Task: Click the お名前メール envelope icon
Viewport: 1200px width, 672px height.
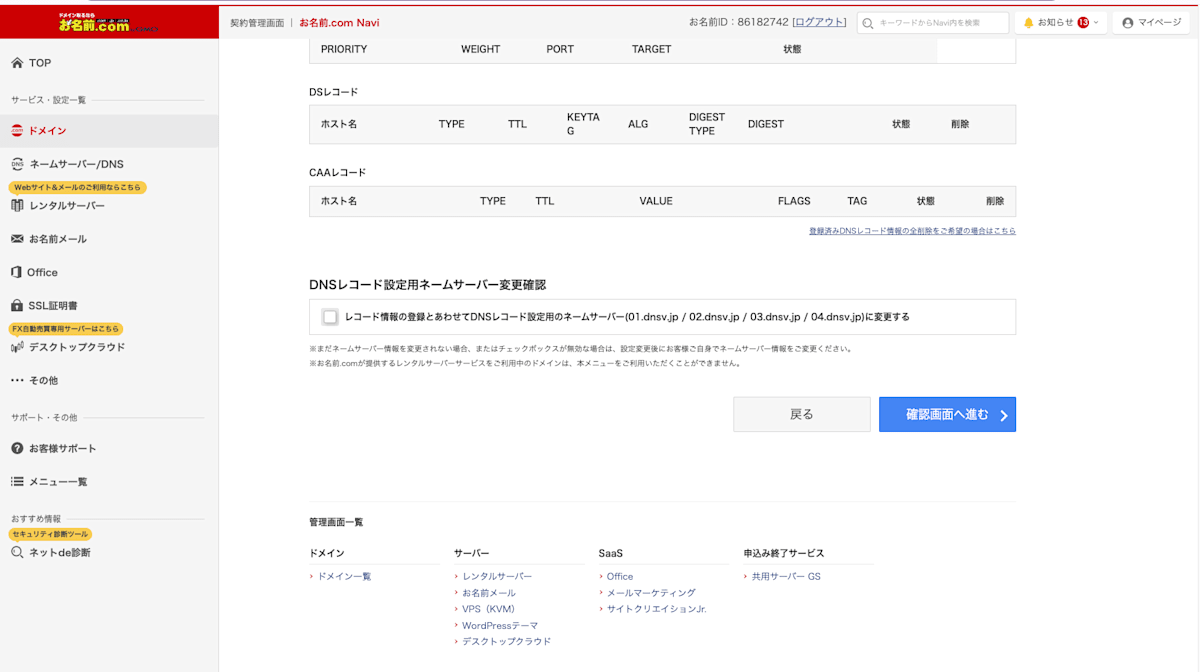Action: pos(17,239)
